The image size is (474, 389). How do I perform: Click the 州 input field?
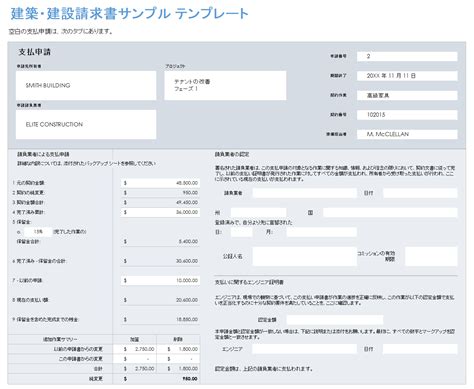point(258,212)
